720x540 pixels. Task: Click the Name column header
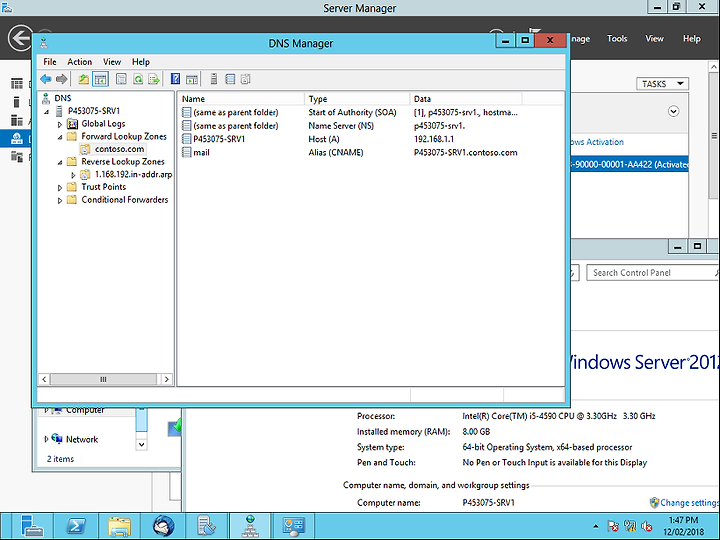pos(242,99)
